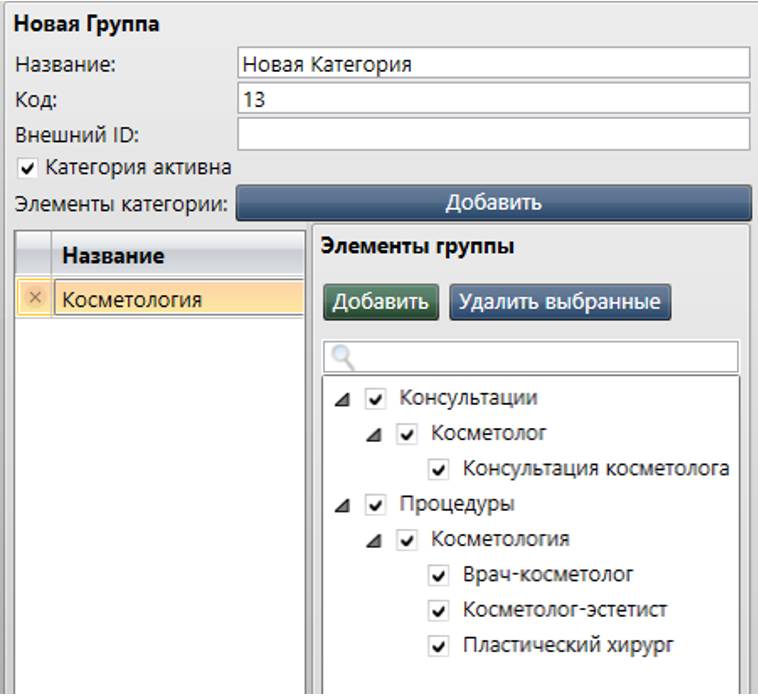Viewport: 758px width, 696px height.
Task: Uncheck Консультация косметолога checkbox
Action: pyautogui.click(x=438, y=469)
